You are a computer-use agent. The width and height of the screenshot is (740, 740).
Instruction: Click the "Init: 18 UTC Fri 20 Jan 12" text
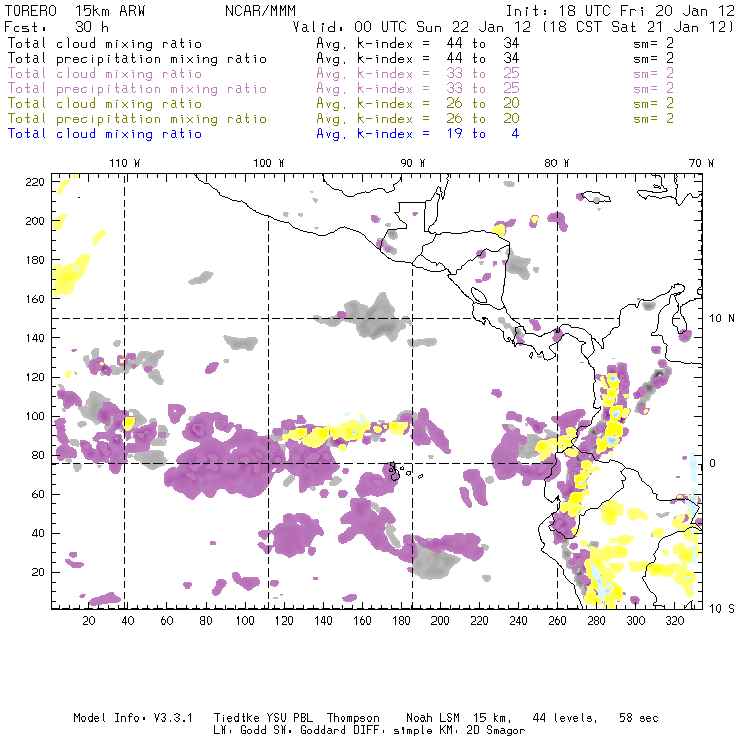pos(620,11)
